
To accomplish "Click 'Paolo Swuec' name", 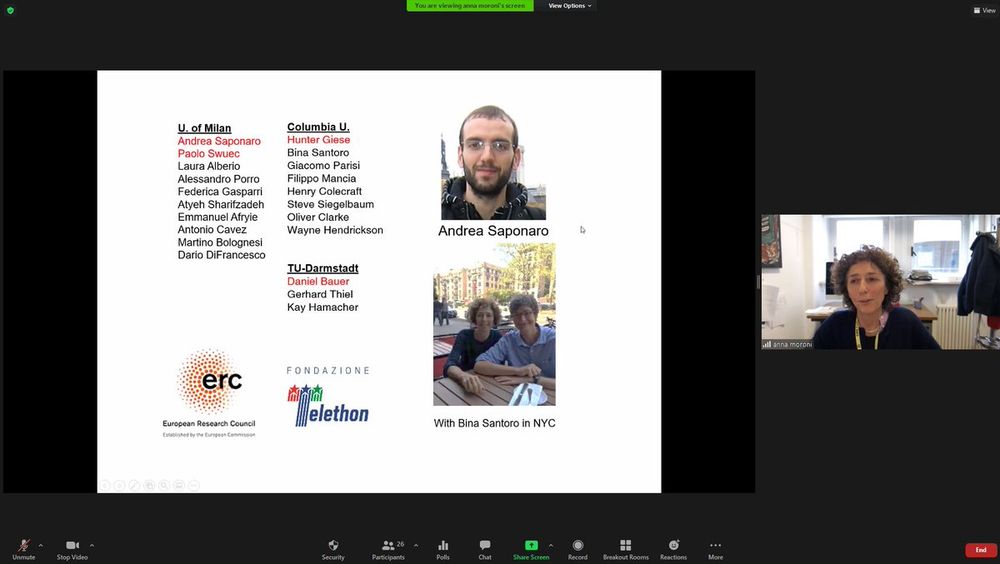I will tap(209, 154).
